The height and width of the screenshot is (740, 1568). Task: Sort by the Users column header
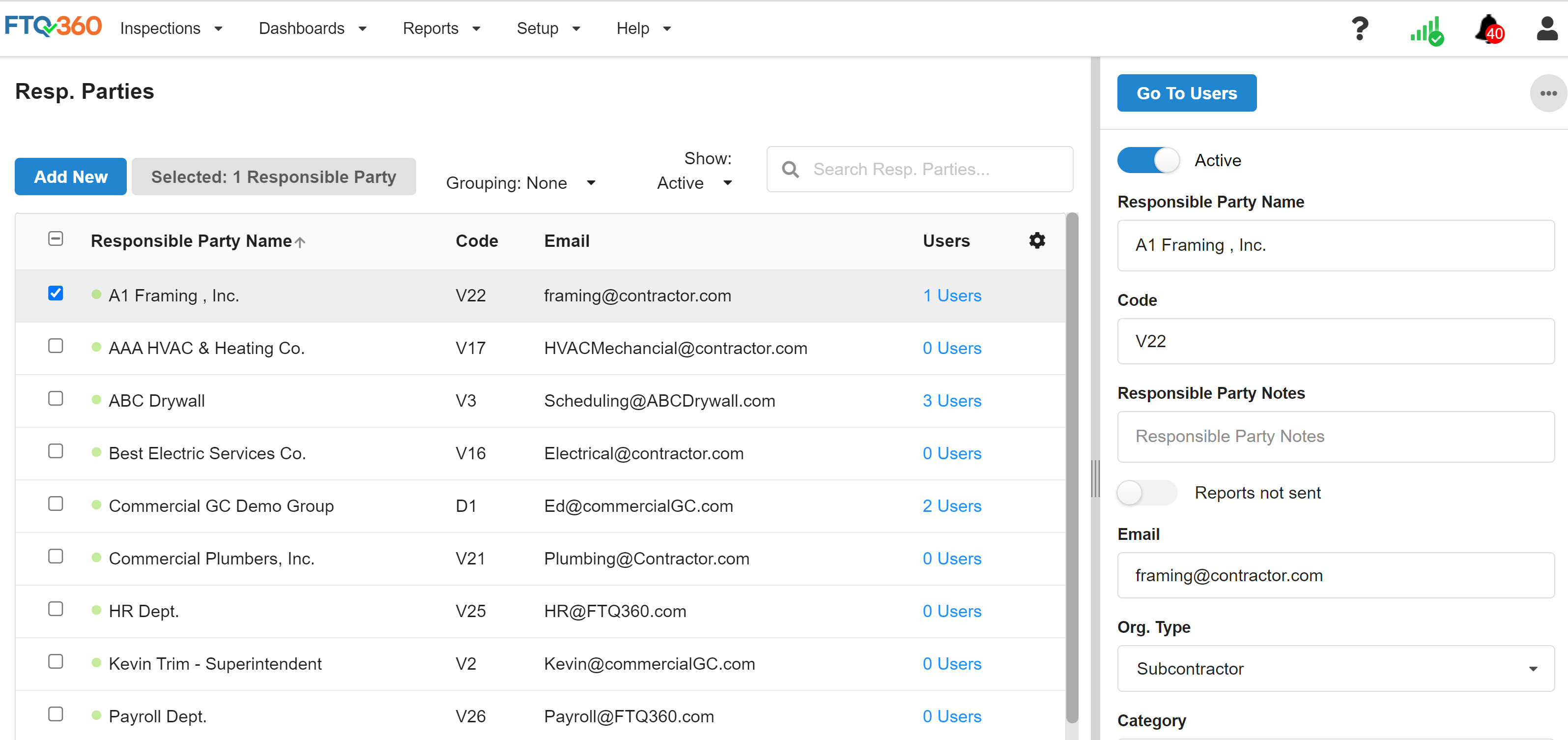pos(946,241)
